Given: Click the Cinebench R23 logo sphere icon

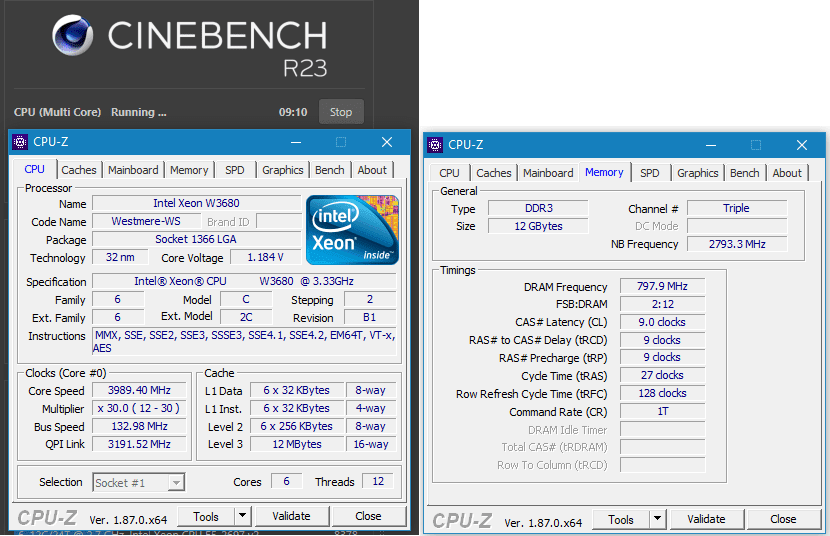Looking at the screenshot, I should 73,35.
